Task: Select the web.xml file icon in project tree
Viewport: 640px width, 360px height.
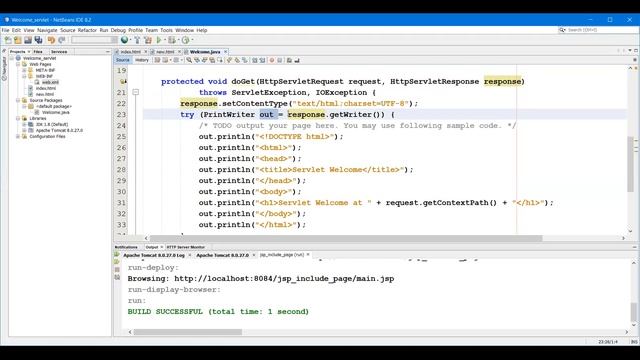Action: pyautogui.click(x=37, y=82)
